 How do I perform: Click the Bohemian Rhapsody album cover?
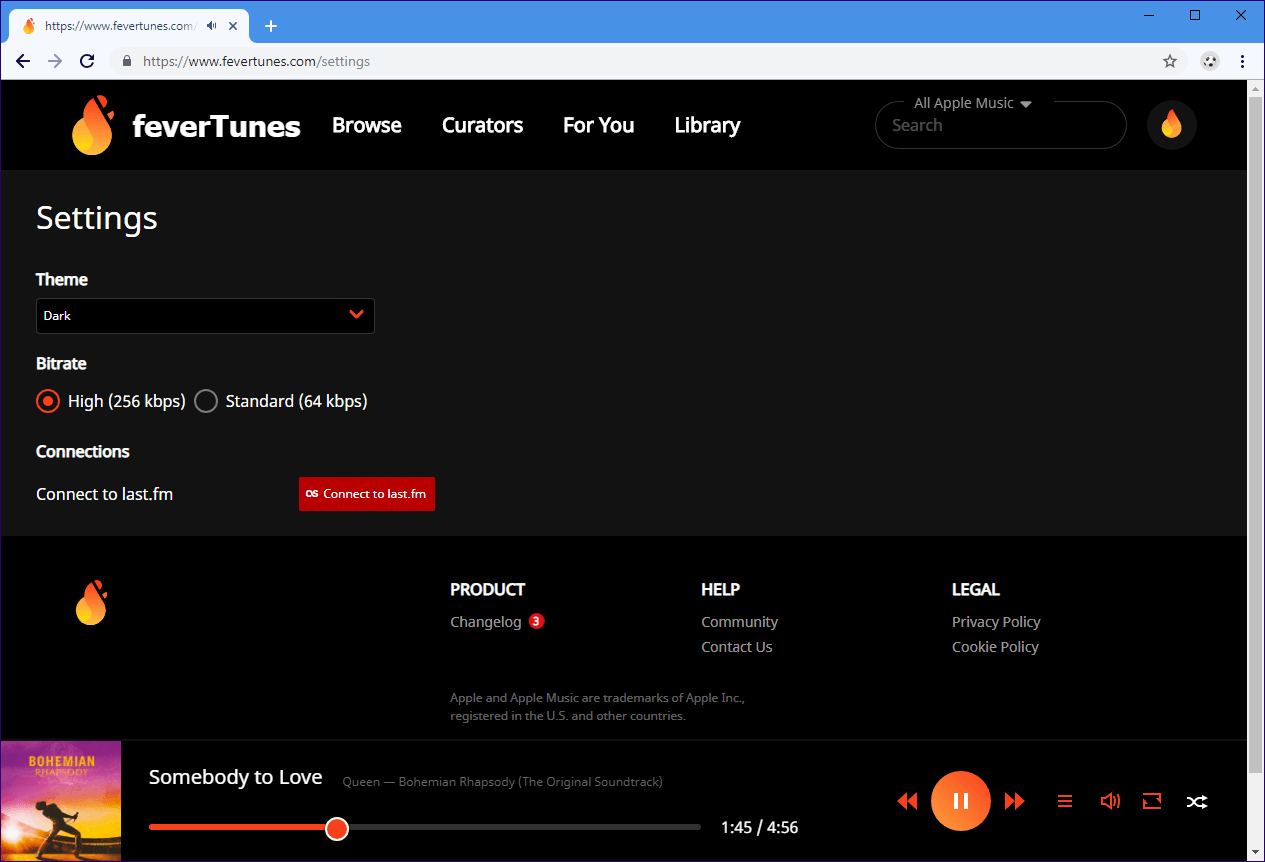click(60, 801)
